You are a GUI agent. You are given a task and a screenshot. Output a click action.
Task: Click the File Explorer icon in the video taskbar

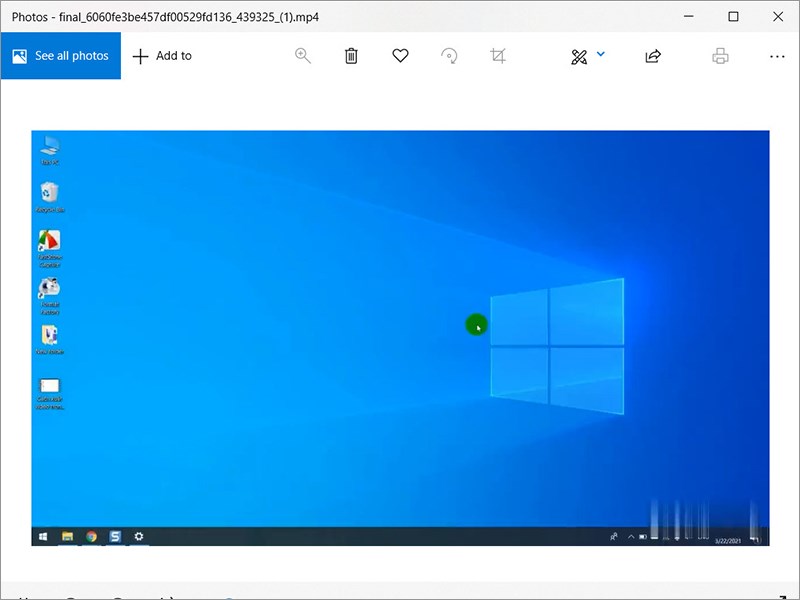[67, 537]
